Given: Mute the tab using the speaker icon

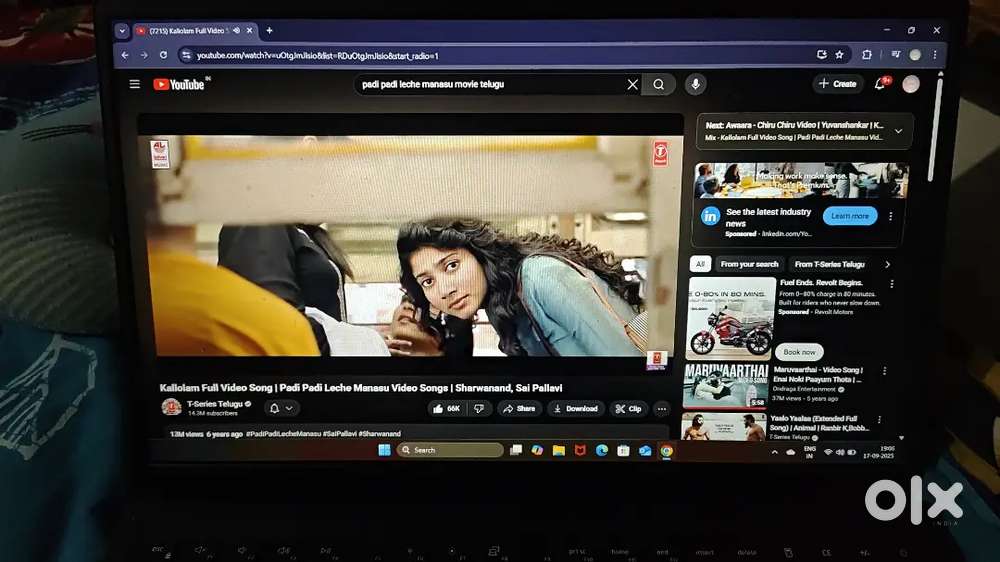Looking at the screenshot, I should pos(236,31).
